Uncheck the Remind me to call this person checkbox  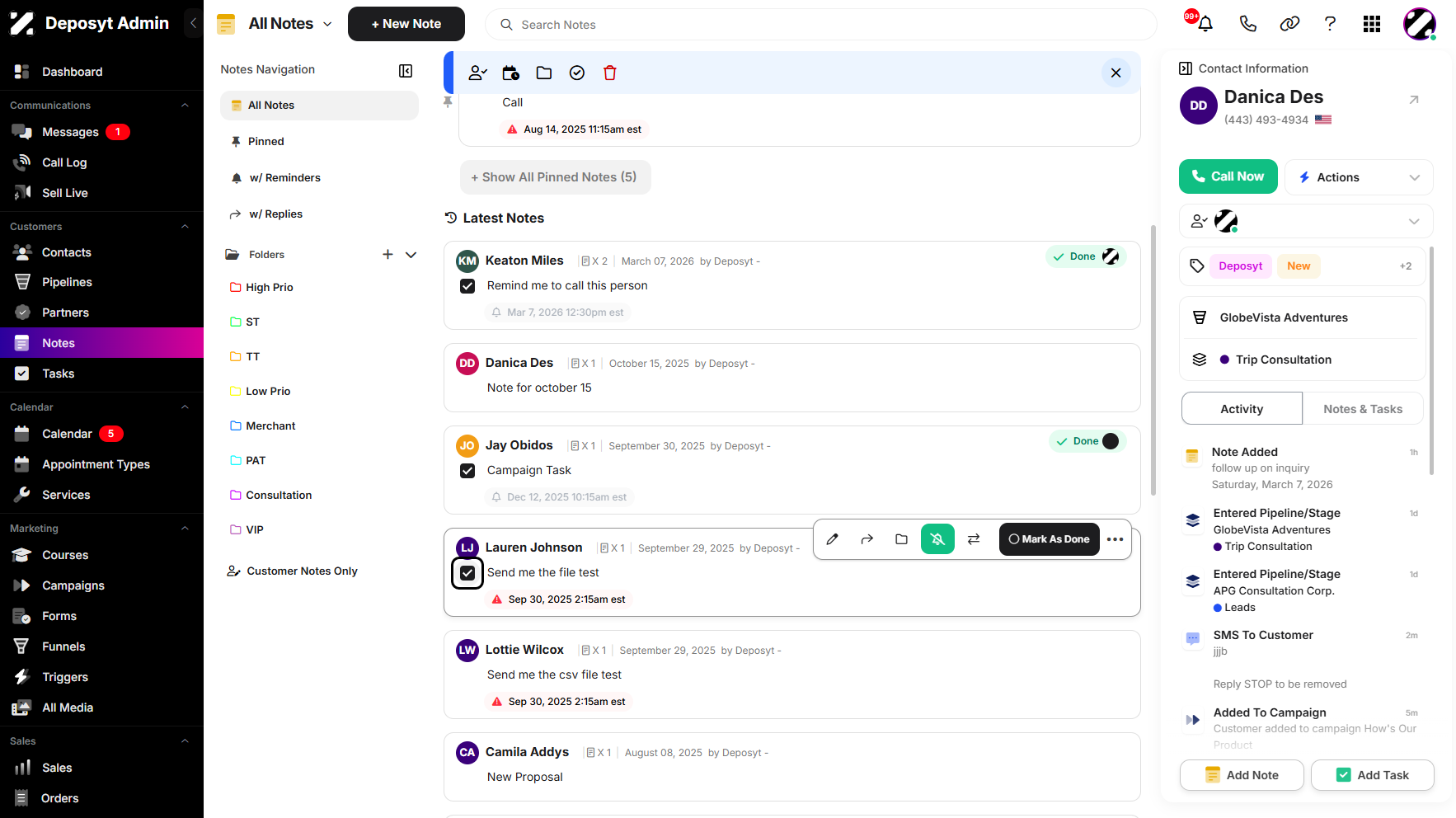pos(467,286)
